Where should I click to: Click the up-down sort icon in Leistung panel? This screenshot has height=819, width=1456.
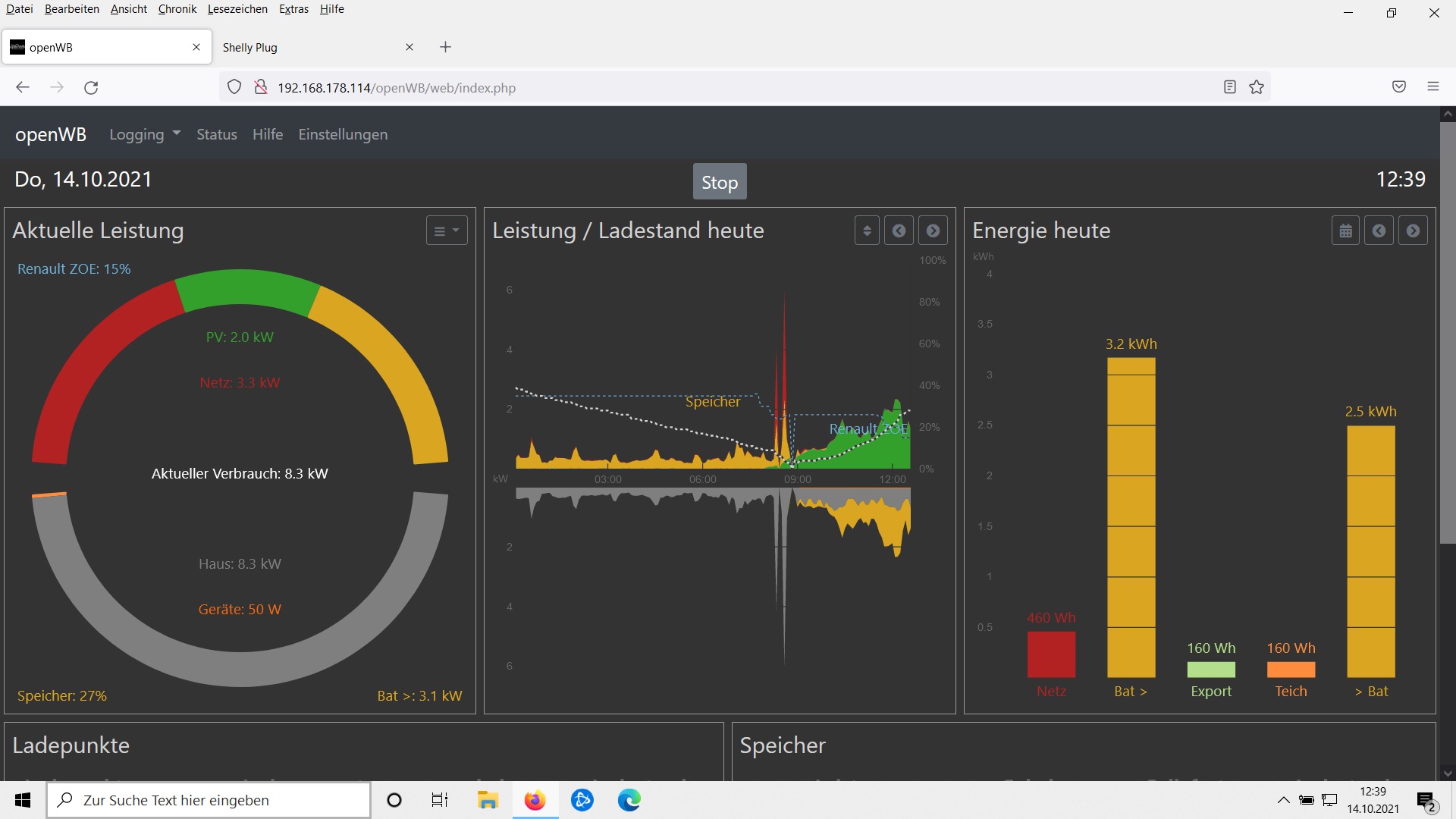[867, 231]
